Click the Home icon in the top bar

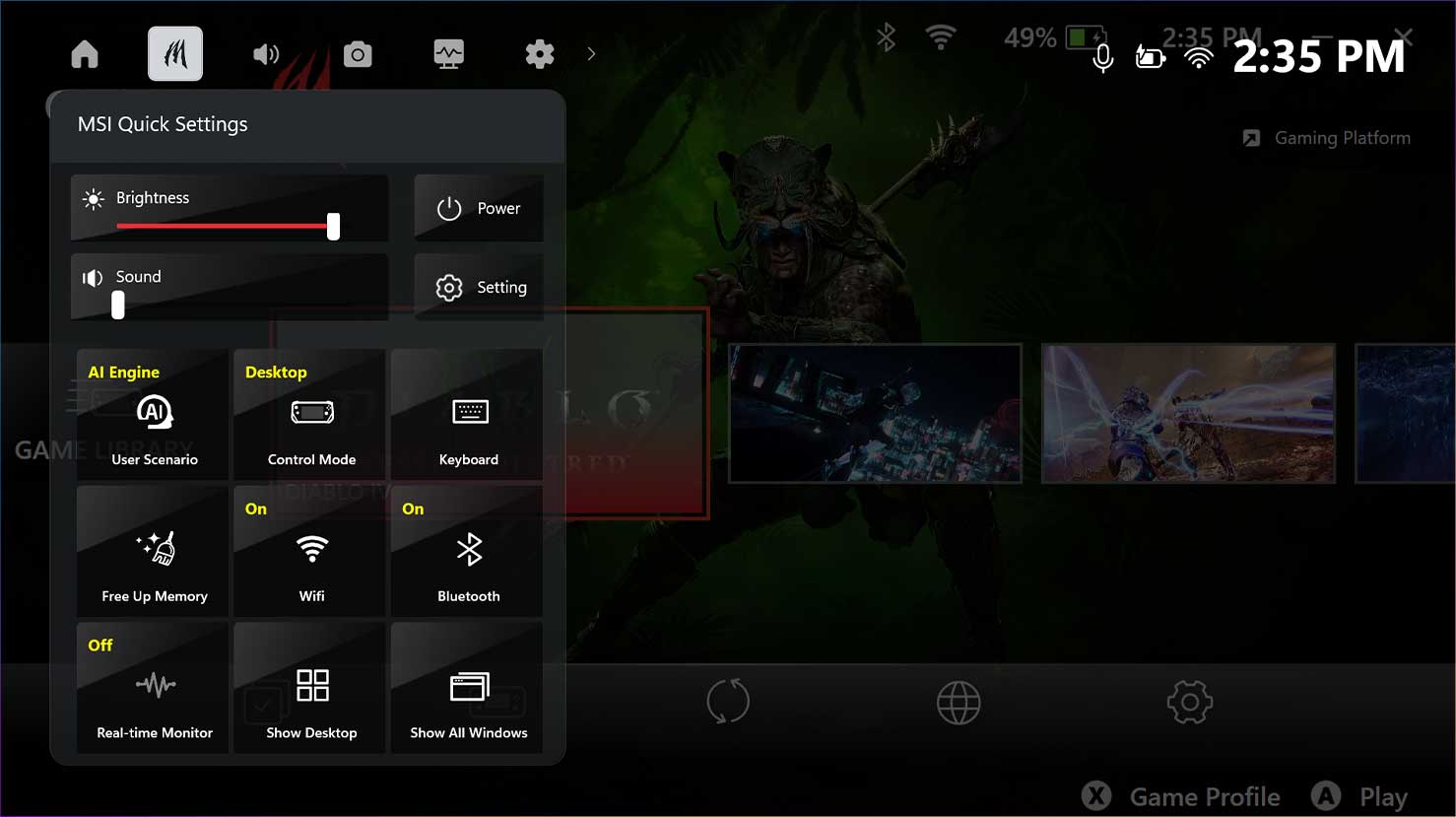84,54
